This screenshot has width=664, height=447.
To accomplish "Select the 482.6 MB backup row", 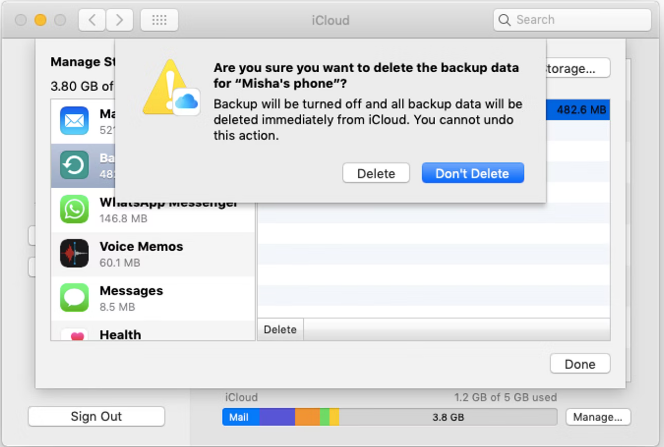I will (x=578, y=110).
